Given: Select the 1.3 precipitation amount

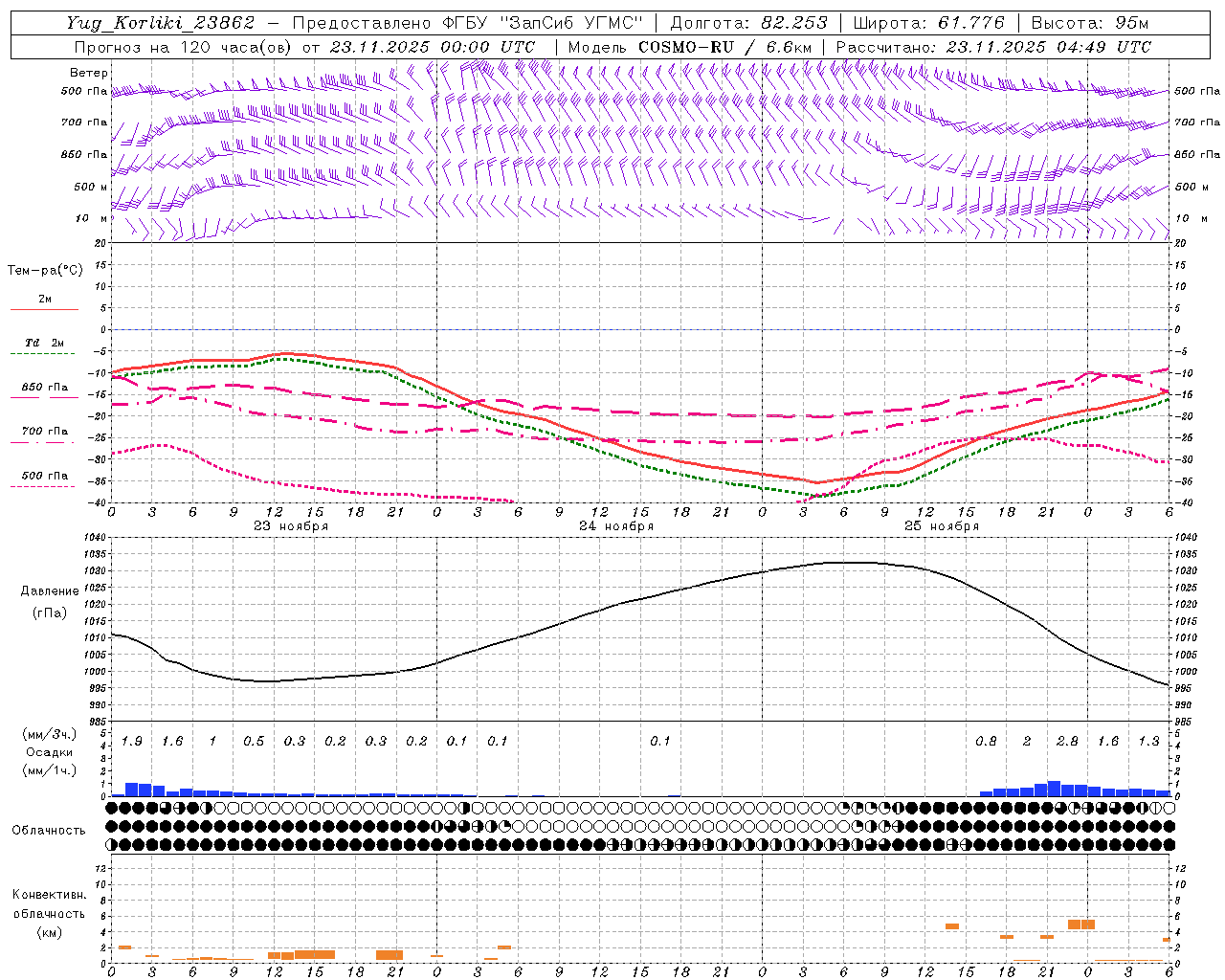Looking at the screenshot, I should point(1148,742).
